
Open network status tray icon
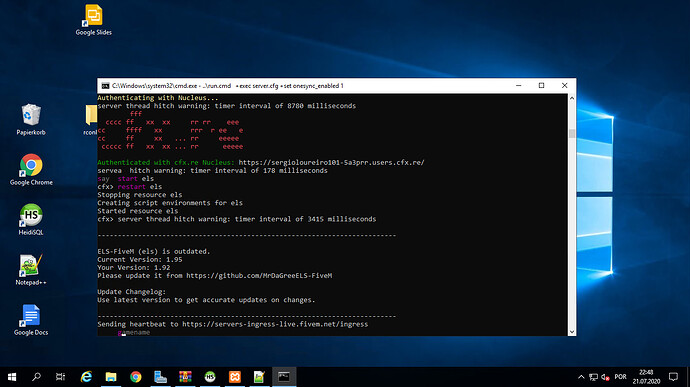click(593, 377)
